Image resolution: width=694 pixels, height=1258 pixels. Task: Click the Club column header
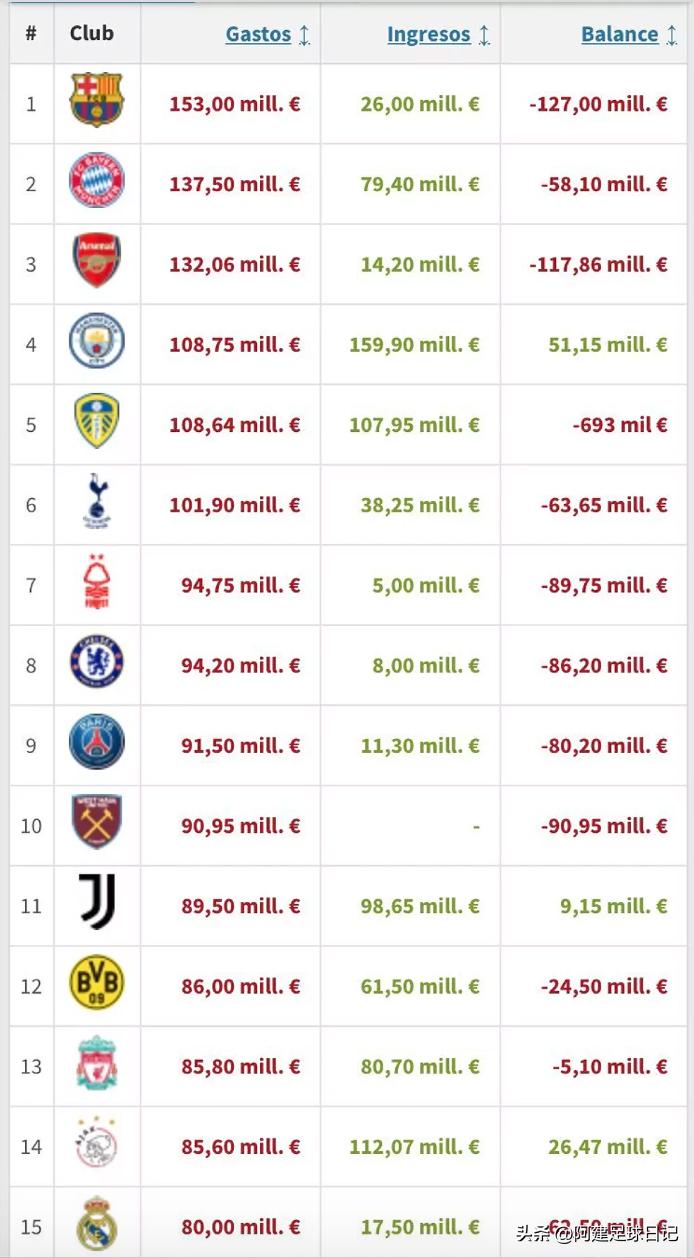[91, 33]
